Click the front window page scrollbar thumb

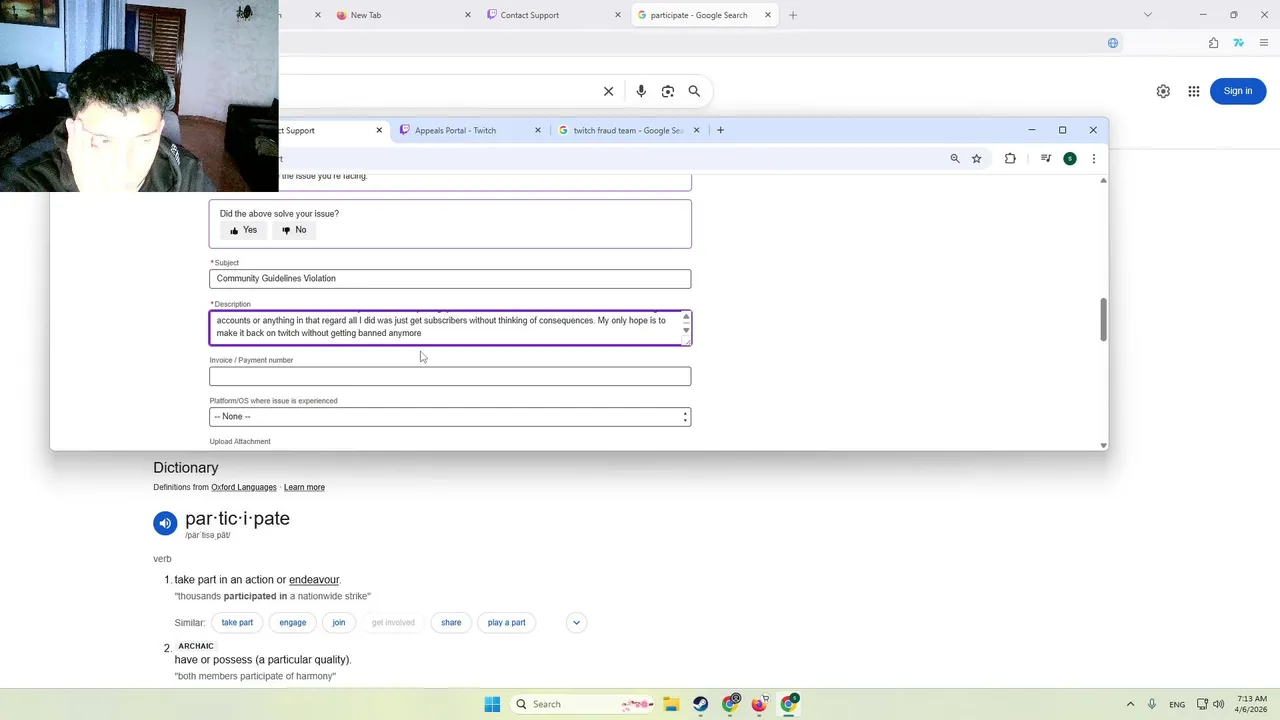pyautogui.click(x=1103, y=320)
